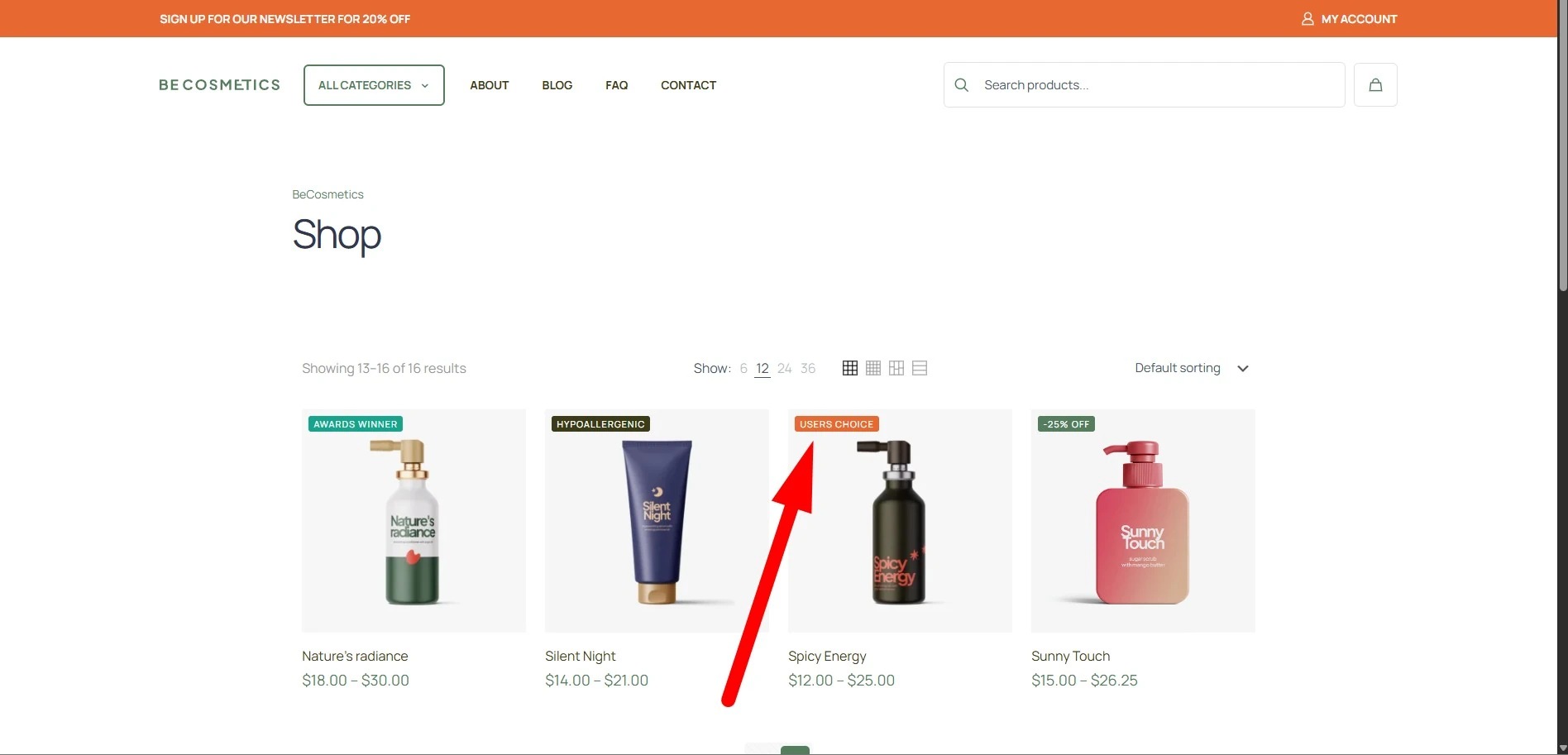Switch to the dense small-grid layout view
The image size is (1568, 755).
[x=872, y=368]
